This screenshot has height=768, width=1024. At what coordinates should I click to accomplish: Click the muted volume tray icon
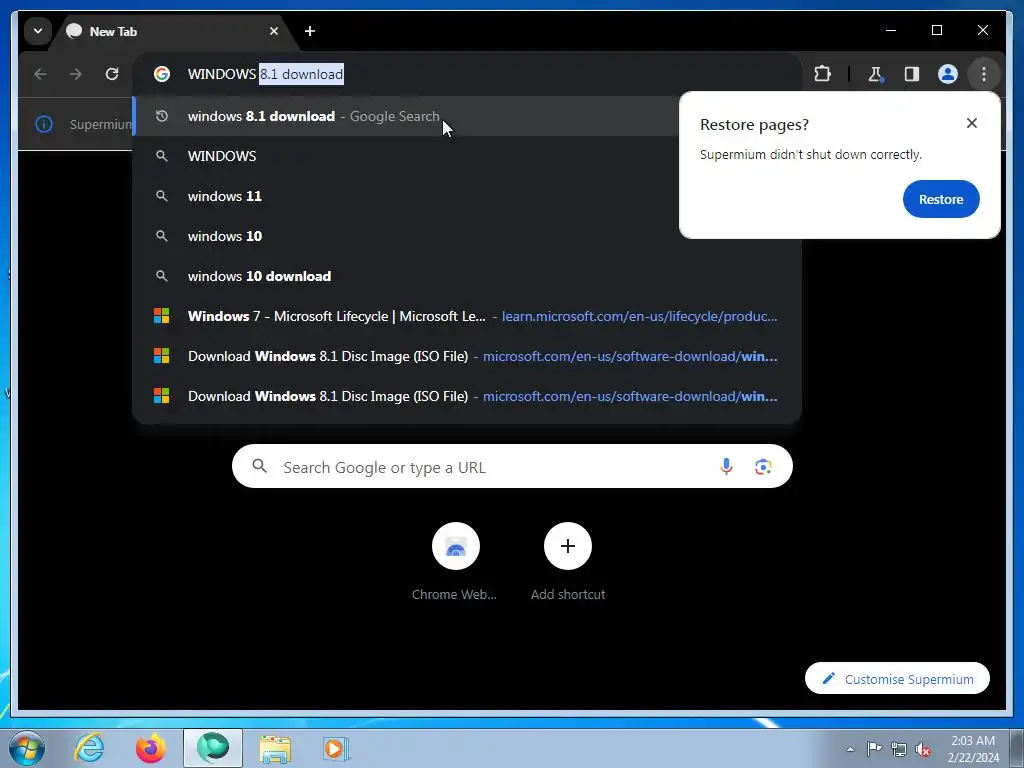coord(923,749)
